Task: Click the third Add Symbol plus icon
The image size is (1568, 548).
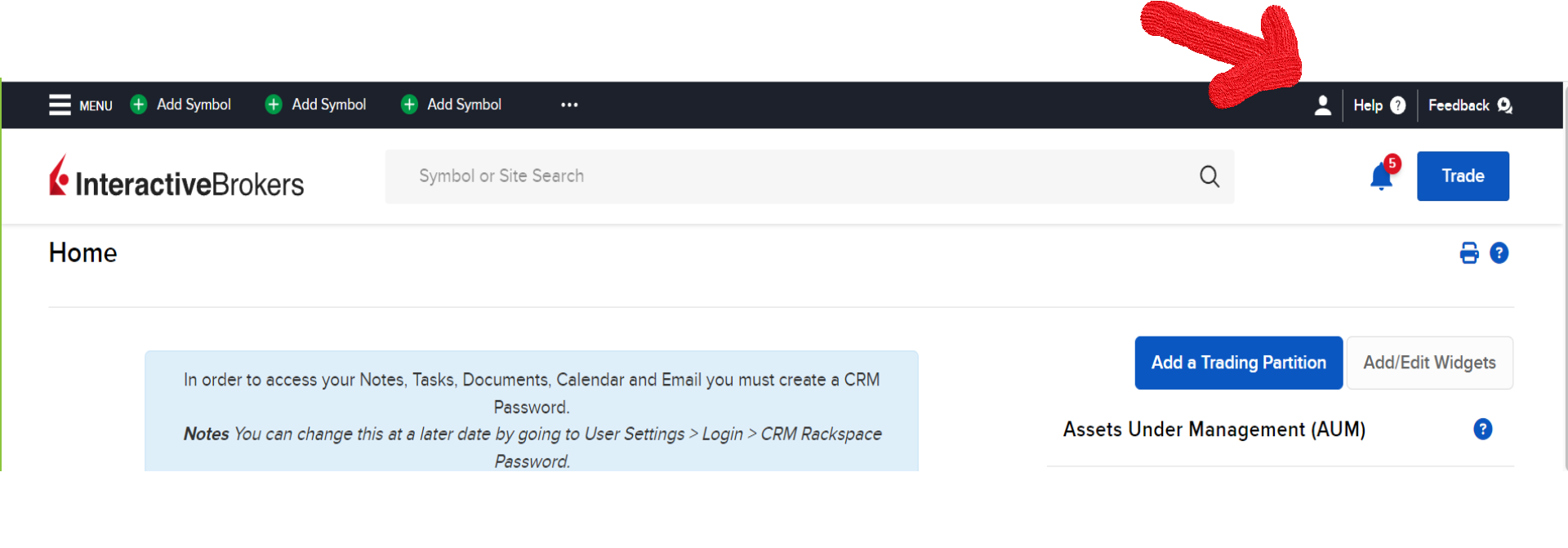Action: click(x=409, y=105)
